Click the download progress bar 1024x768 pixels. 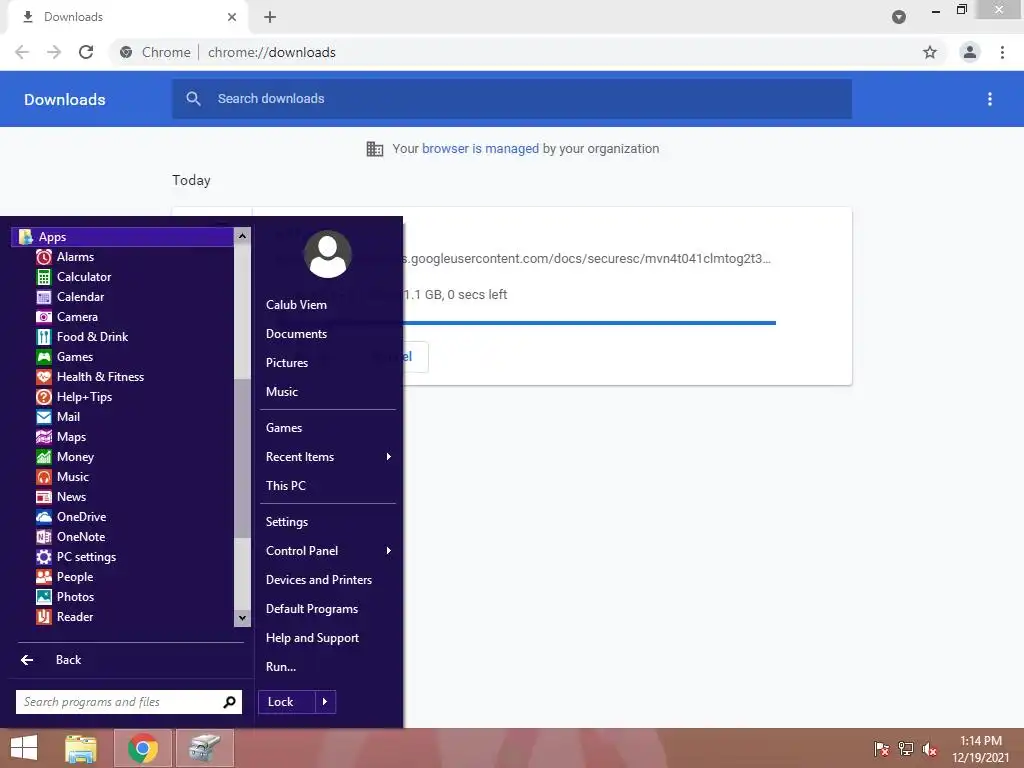(590, 323)
